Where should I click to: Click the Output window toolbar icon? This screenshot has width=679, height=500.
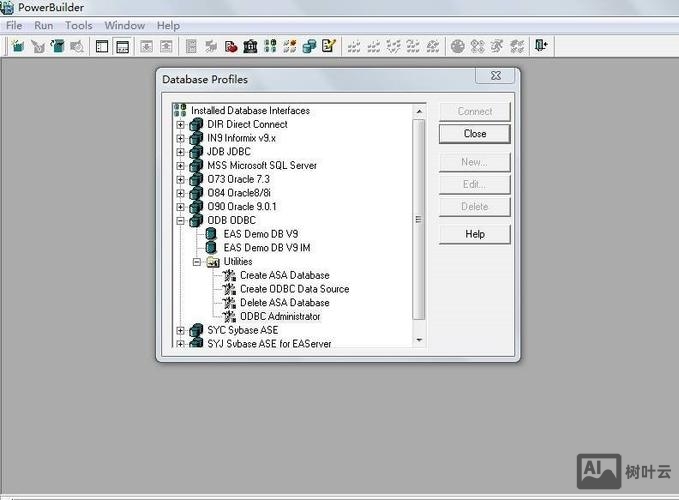coord(122,46)
